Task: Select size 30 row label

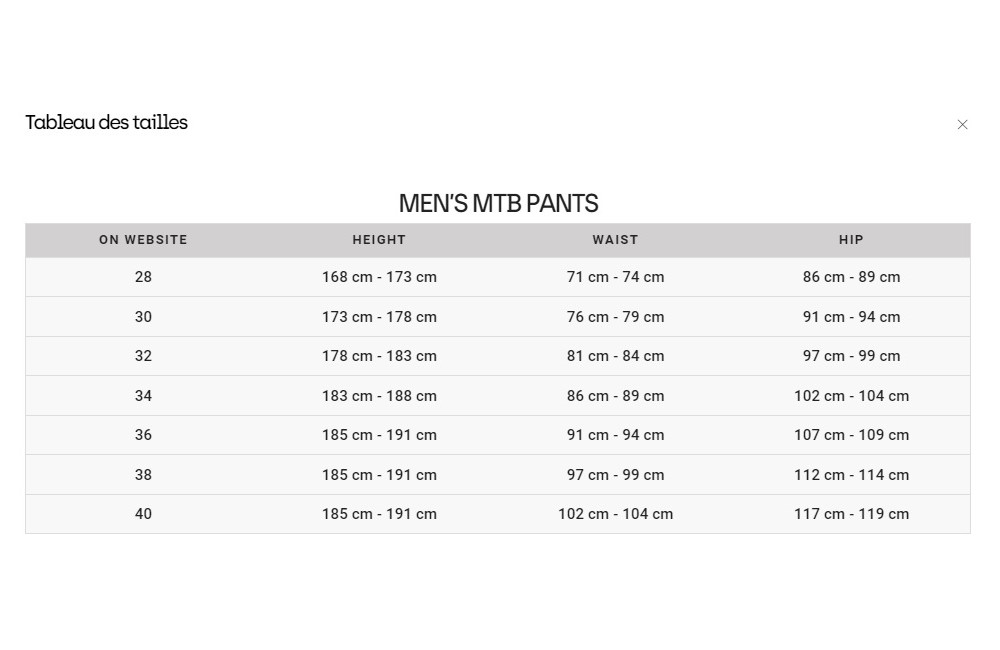Action: (x=143, y=316)
